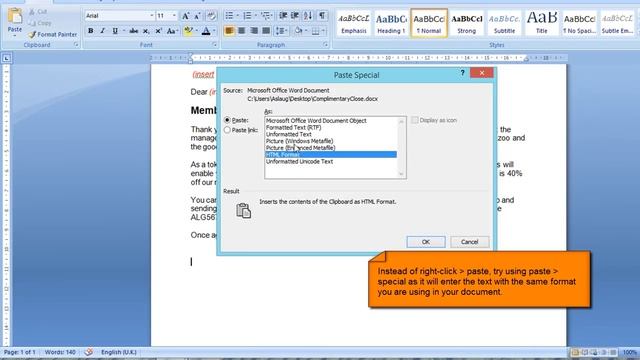Apply the Subtitle style
Screen dimensions: 640x360
point(504,23)
